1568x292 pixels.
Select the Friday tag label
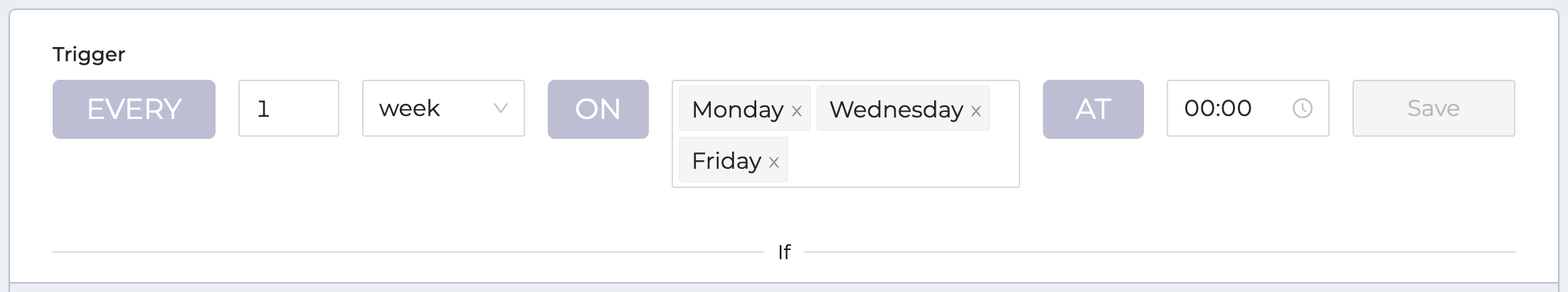click(x=726, y=161)
